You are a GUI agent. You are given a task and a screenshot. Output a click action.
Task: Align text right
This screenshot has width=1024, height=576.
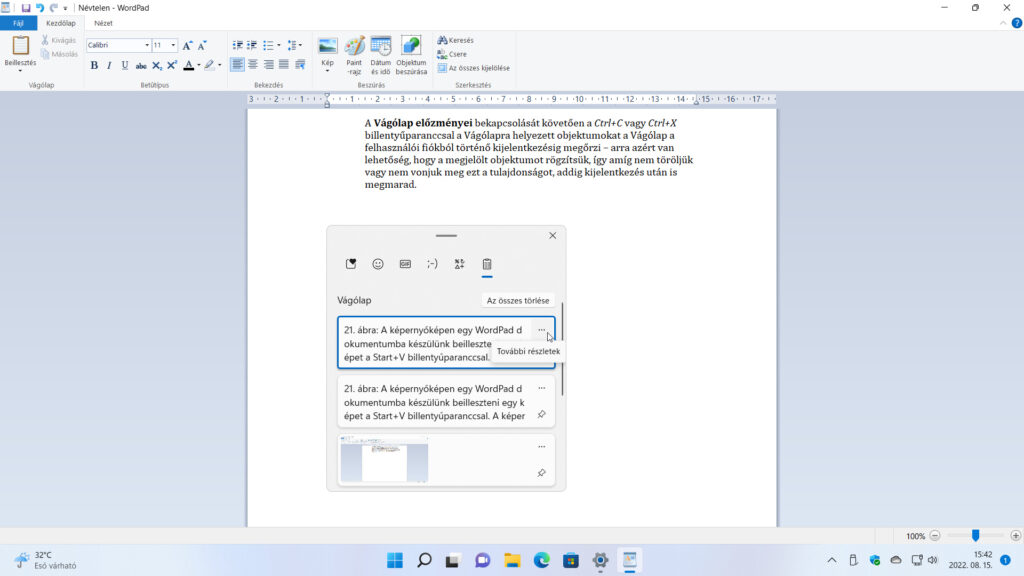[268, 65]
